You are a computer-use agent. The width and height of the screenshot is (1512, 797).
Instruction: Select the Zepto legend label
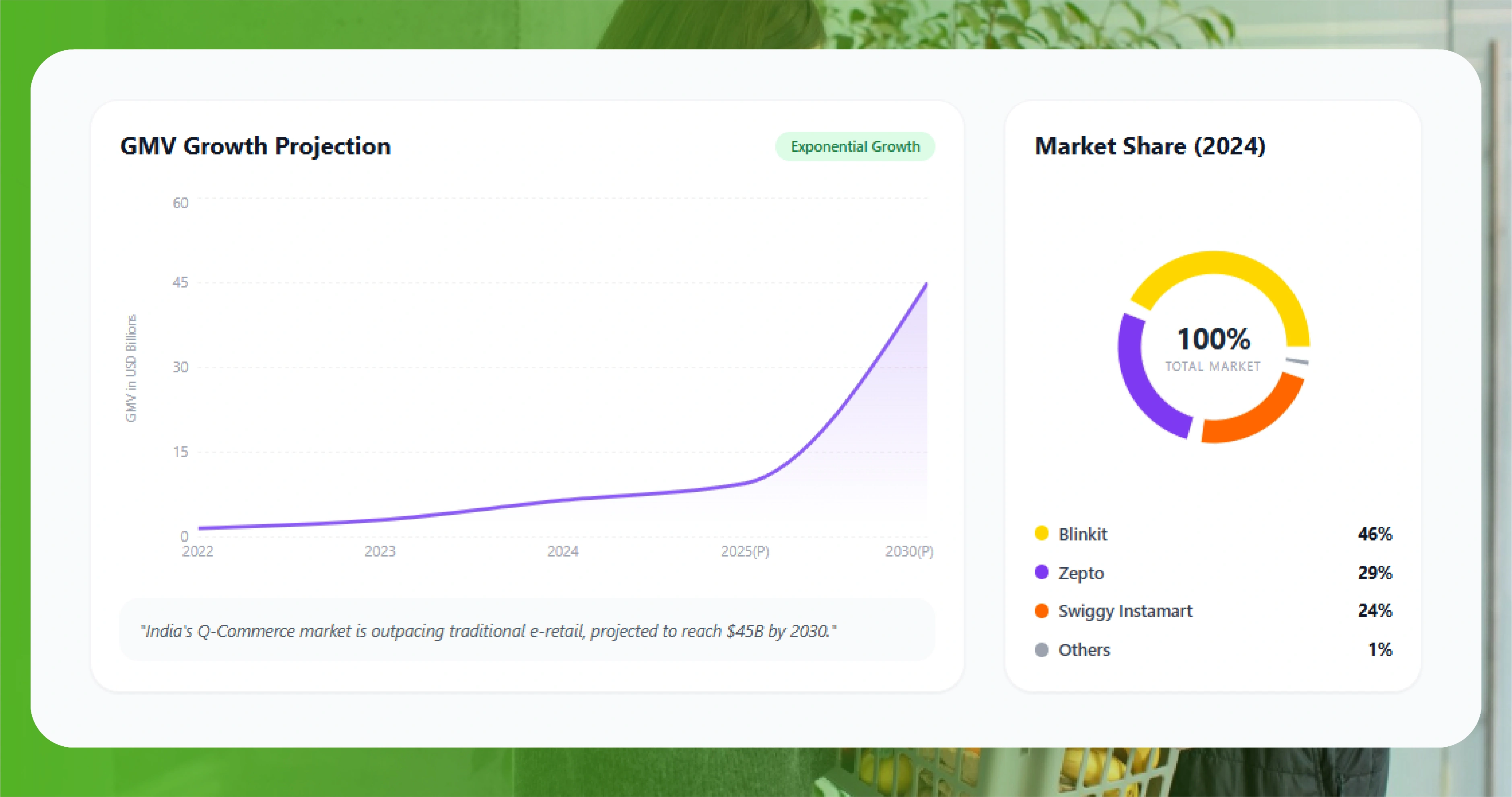click(1081, 573)
